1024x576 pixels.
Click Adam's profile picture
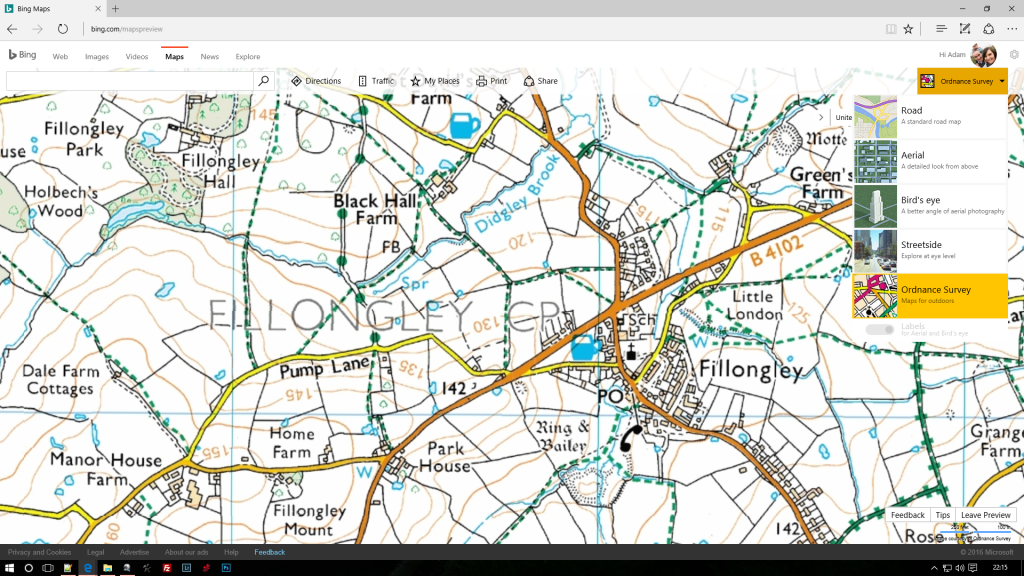(984, 56)
